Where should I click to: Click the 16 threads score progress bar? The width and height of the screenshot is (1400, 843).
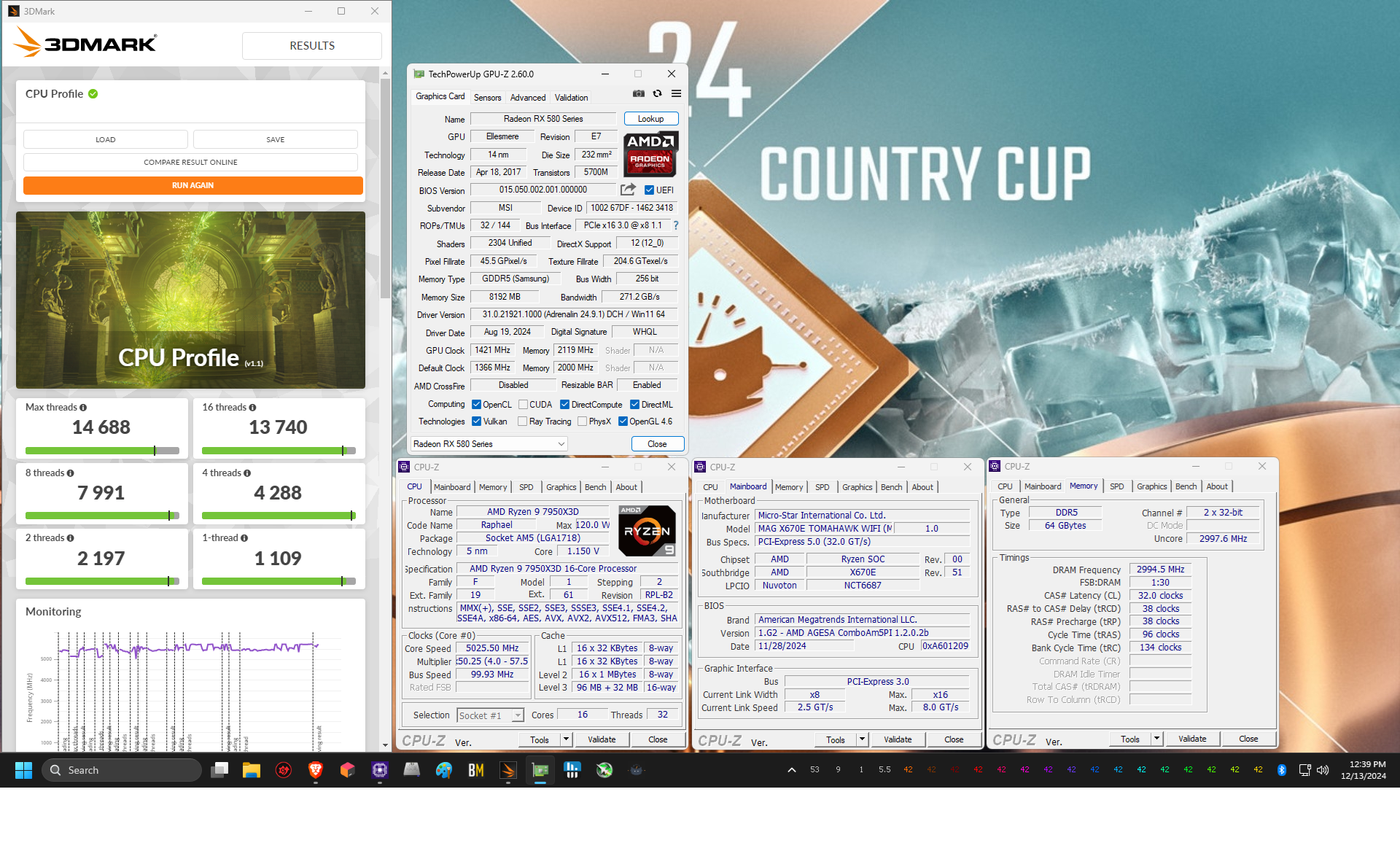tap(279, 451)
